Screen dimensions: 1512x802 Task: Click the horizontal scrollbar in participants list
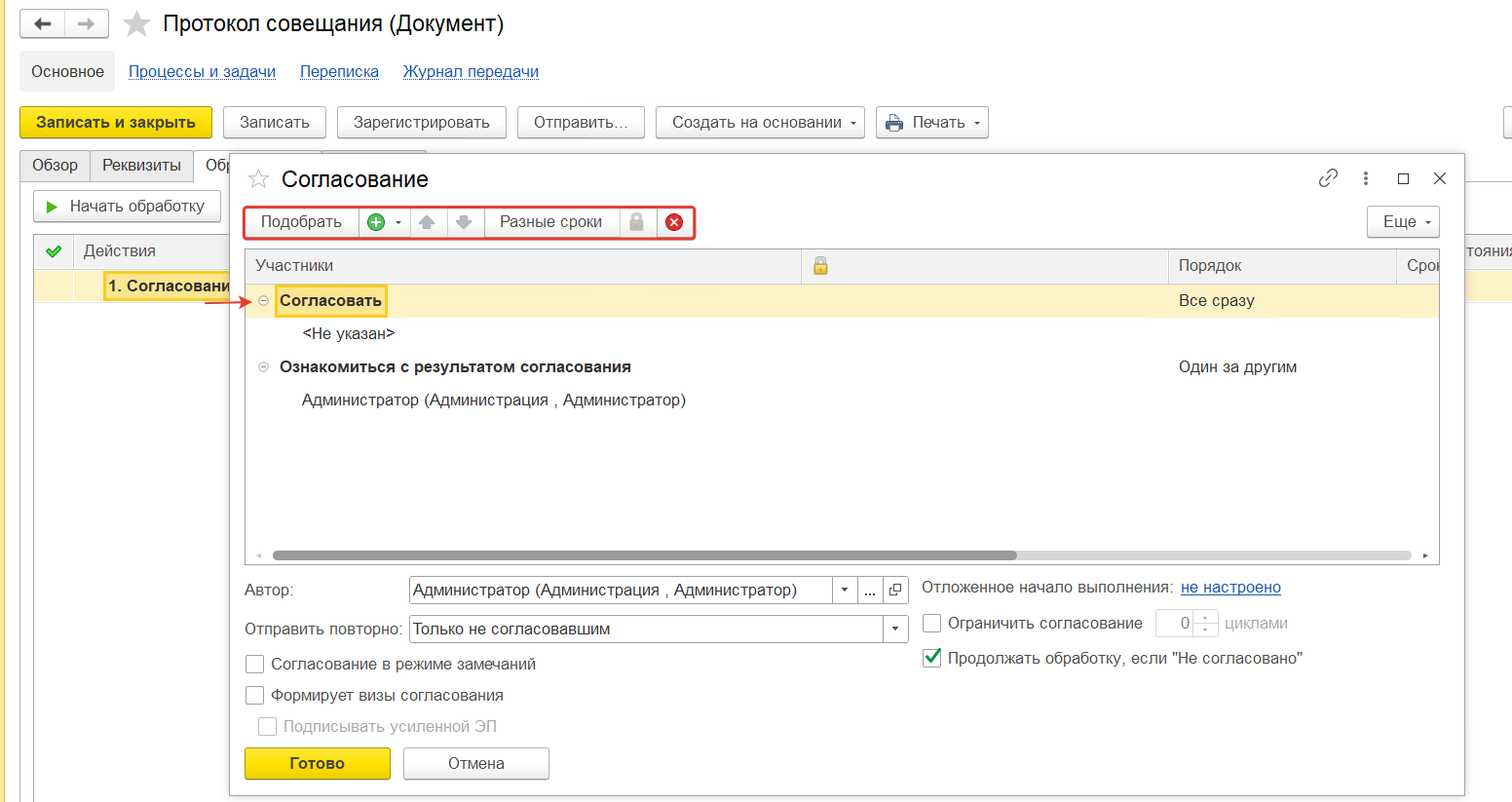[644, 555]
